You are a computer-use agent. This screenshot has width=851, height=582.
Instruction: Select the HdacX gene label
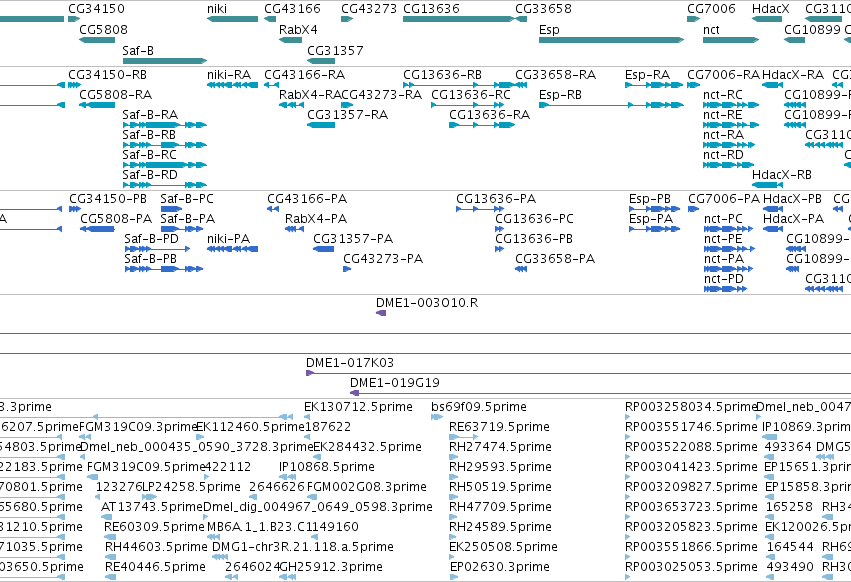coord(771,9)
